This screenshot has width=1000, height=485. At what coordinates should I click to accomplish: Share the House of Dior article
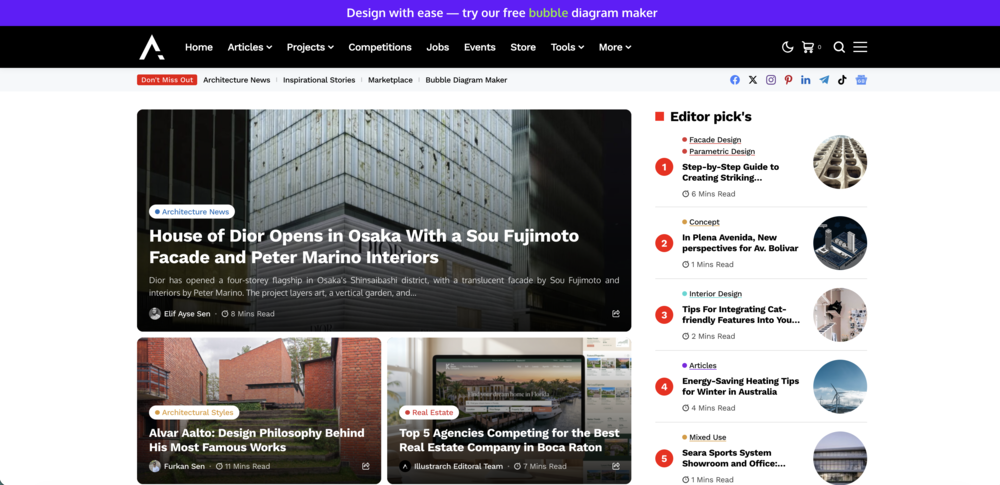point(616,313)
